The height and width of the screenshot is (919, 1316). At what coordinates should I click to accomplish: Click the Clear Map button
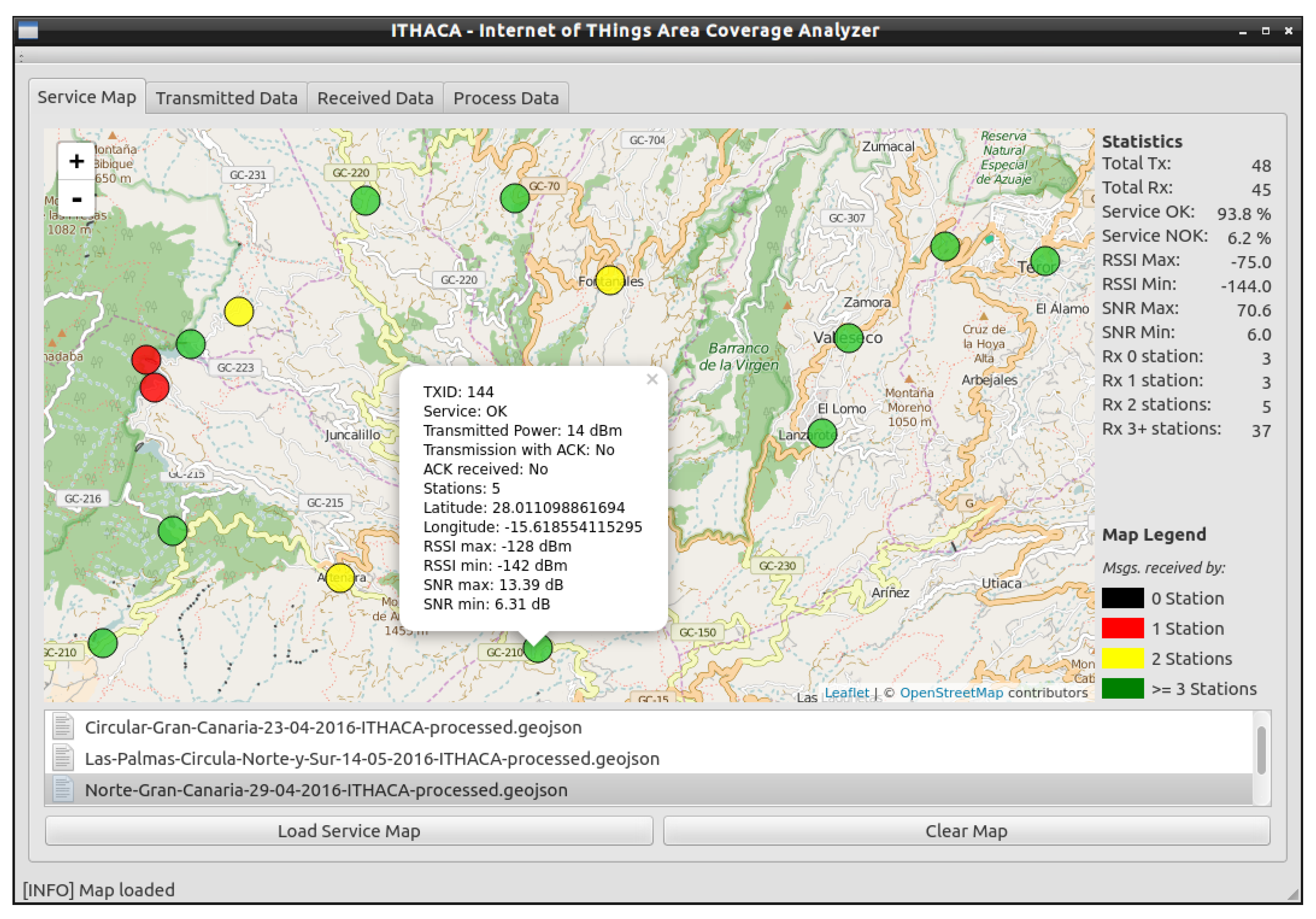[x=966, y=831]
